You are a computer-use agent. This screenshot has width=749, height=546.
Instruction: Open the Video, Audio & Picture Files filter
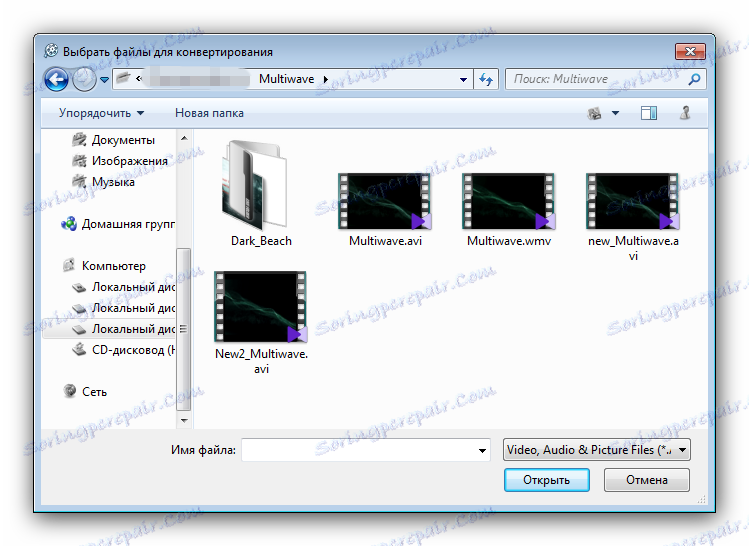[x=597, y=450]
